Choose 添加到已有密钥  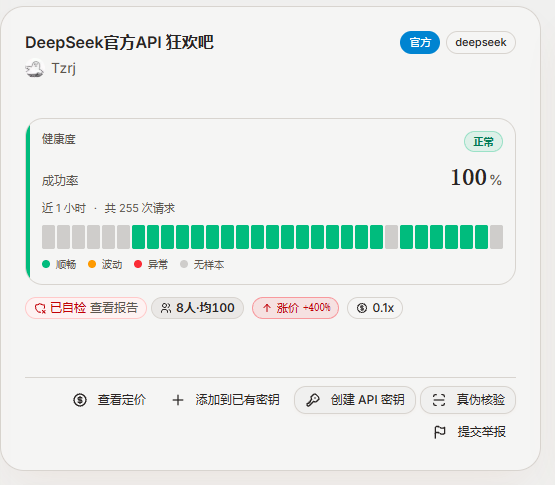(x=225, y=400)
